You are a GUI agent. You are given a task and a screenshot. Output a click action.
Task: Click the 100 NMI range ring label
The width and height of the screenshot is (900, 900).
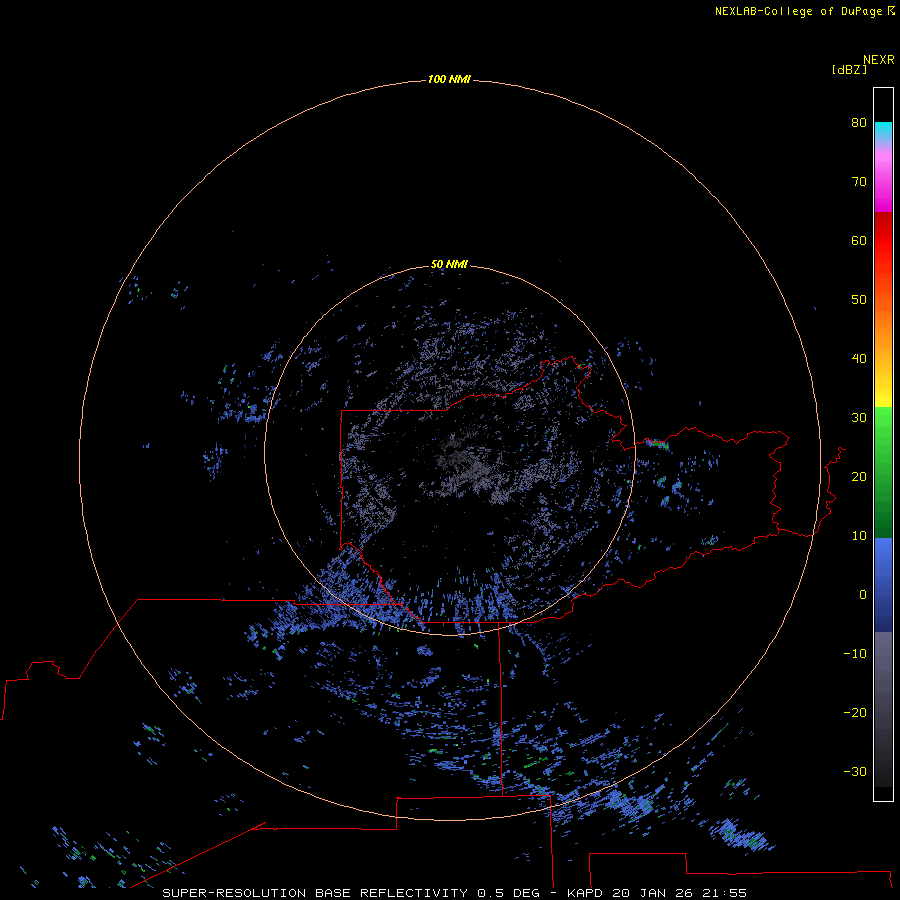pyautogui.click(x=449, y=79)
